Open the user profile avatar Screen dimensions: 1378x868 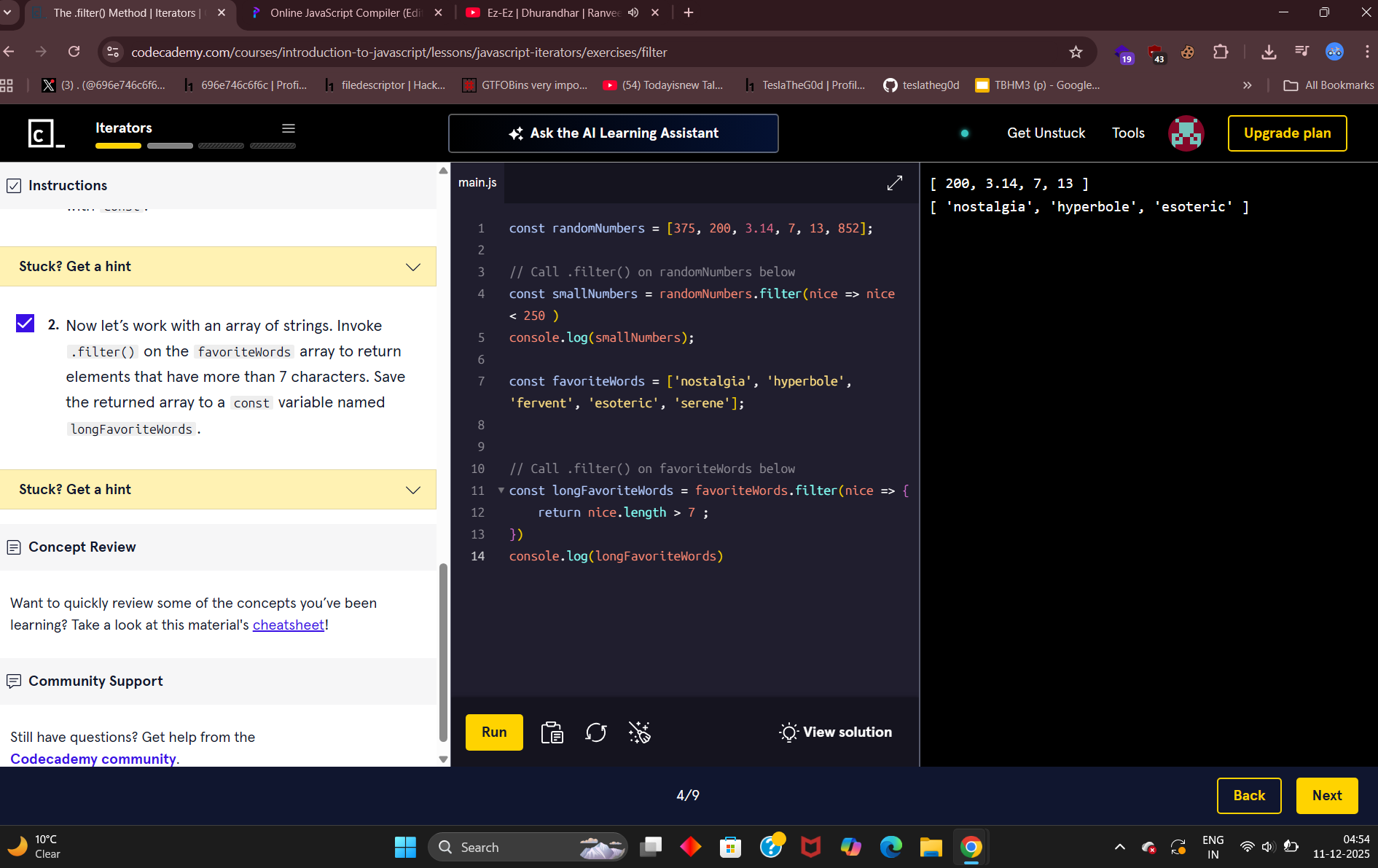tap(1186, 133)
